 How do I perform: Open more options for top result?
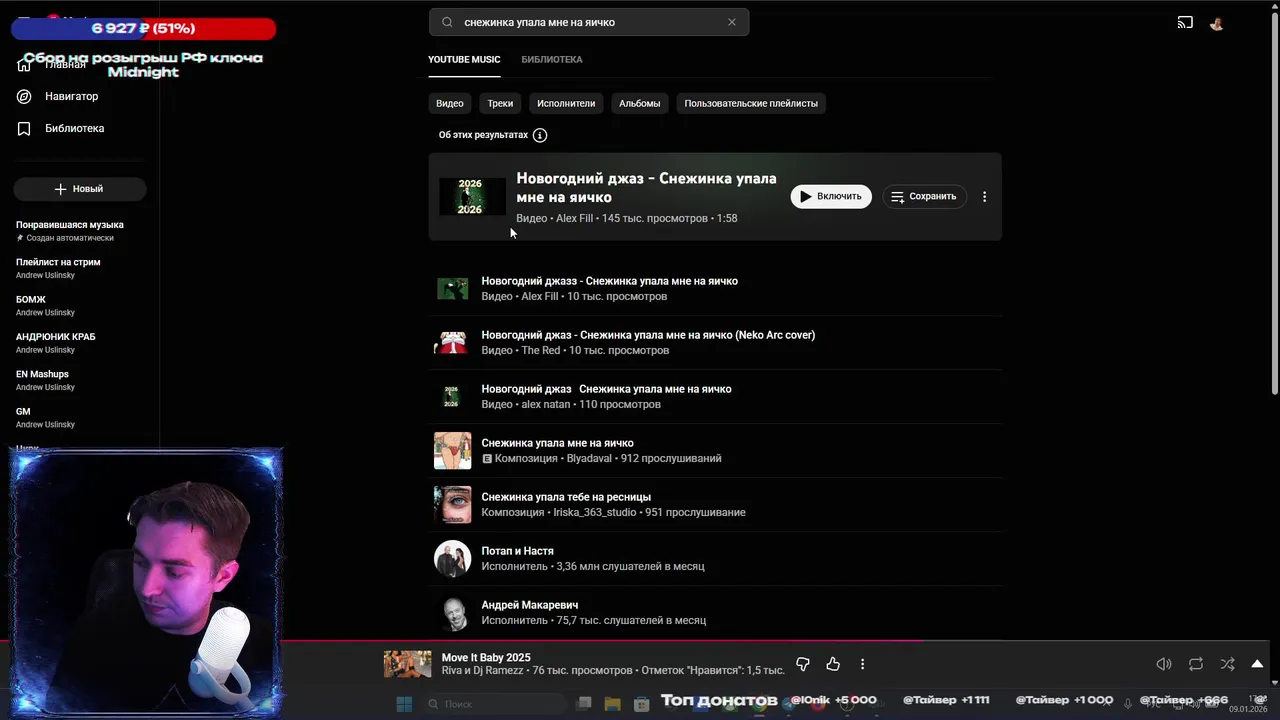click(984, 197)
